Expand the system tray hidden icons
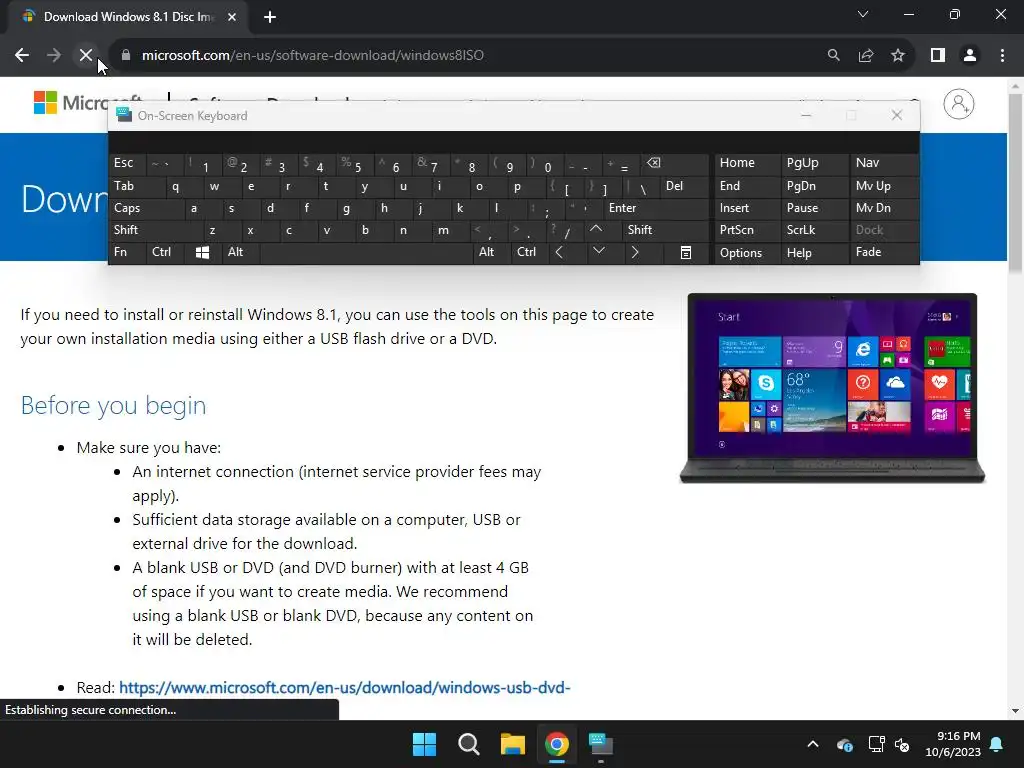1024x768 pixels. 812,744
